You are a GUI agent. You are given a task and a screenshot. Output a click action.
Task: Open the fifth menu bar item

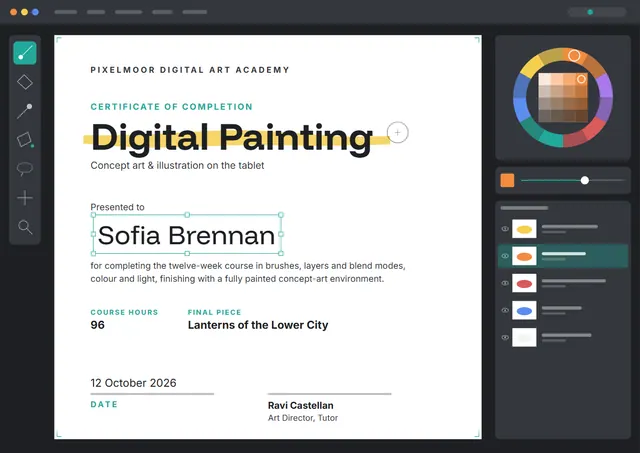pyautogui.click(x=195, y=12)
